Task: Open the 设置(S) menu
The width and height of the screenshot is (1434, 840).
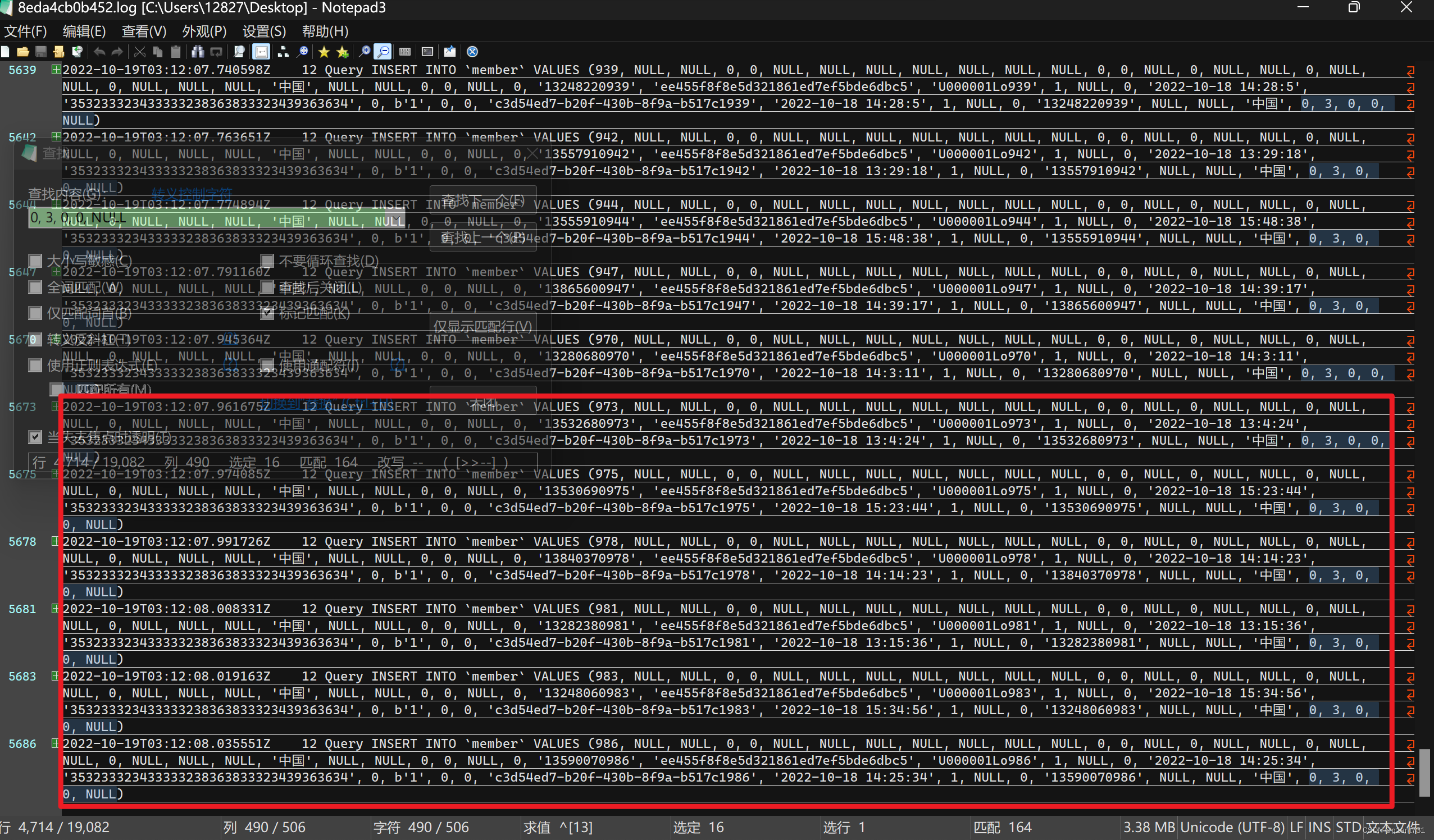Action: pos(263,31)
